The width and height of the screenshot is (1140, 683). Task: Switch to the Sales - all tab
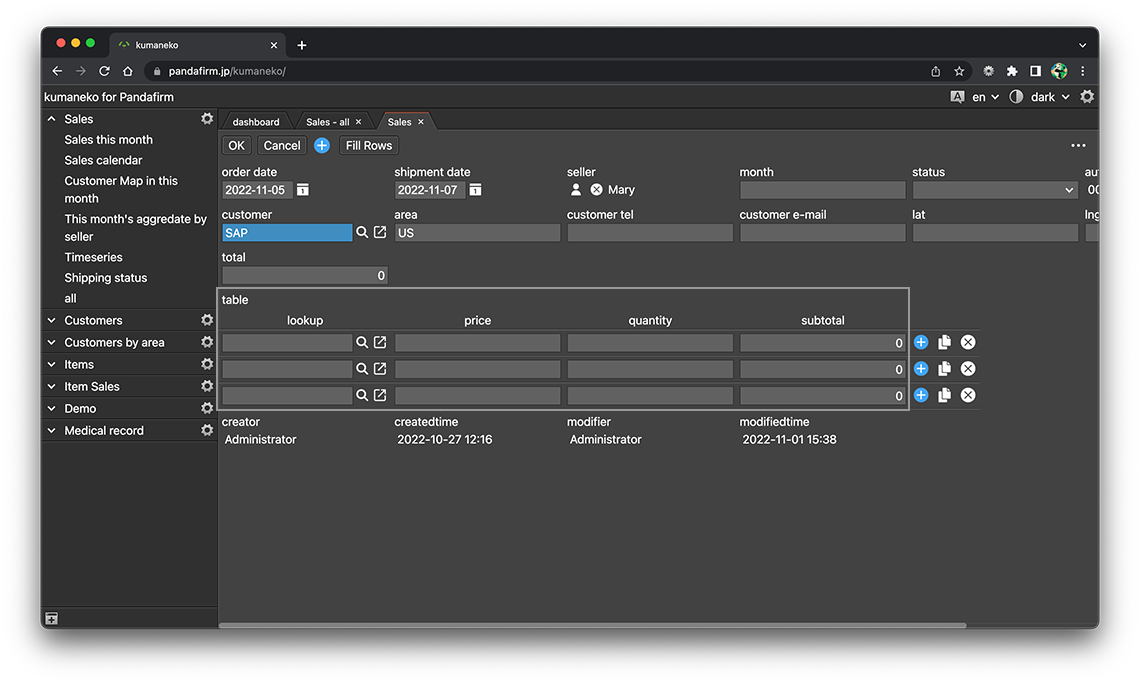(x=327, y=122)
